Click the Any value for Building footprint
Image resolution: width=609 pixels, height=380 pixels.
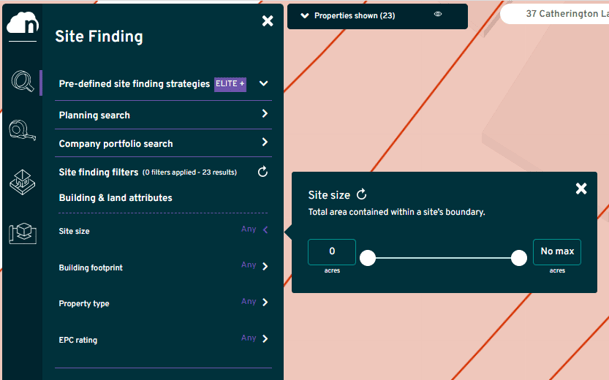coord(249,265)
